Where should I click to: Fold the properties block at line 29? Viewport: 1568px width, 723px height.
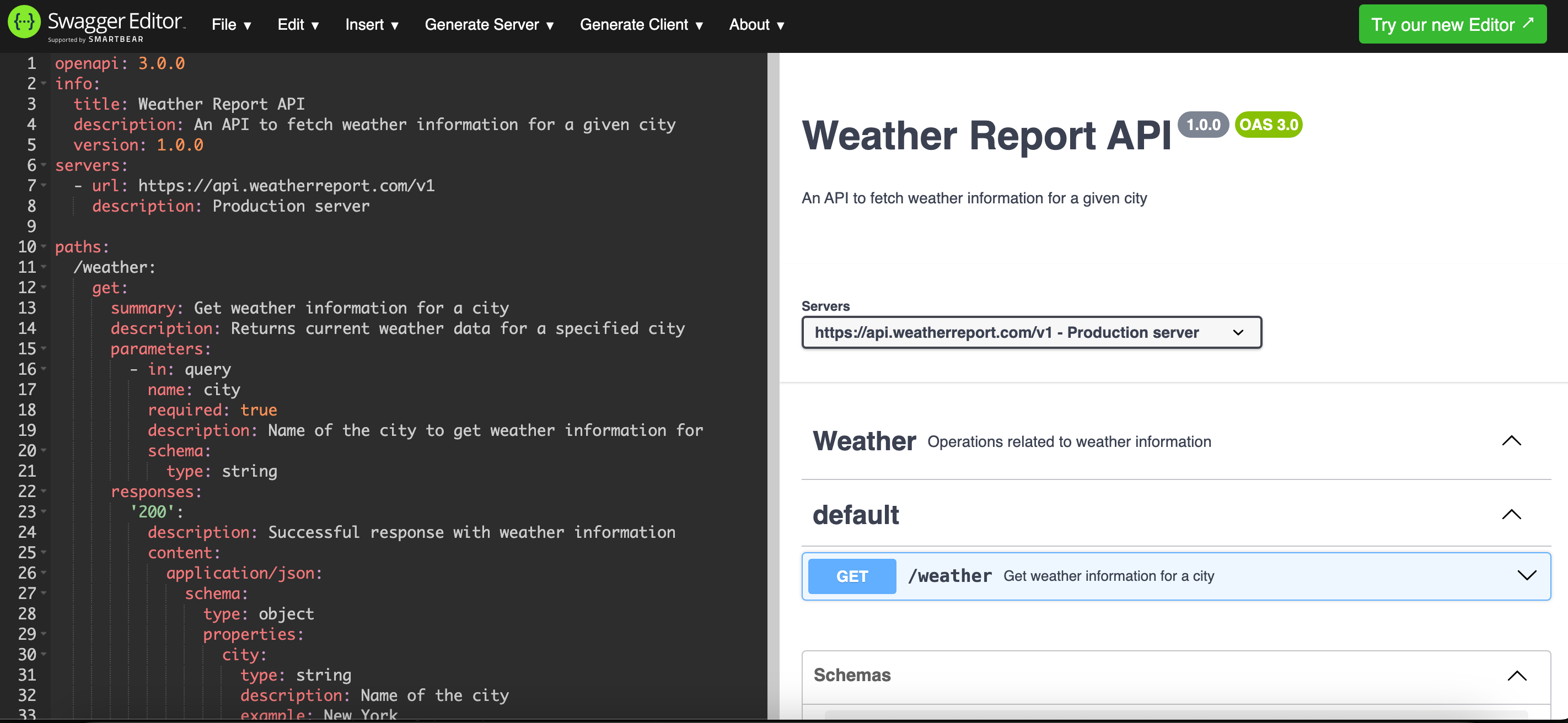44,634
